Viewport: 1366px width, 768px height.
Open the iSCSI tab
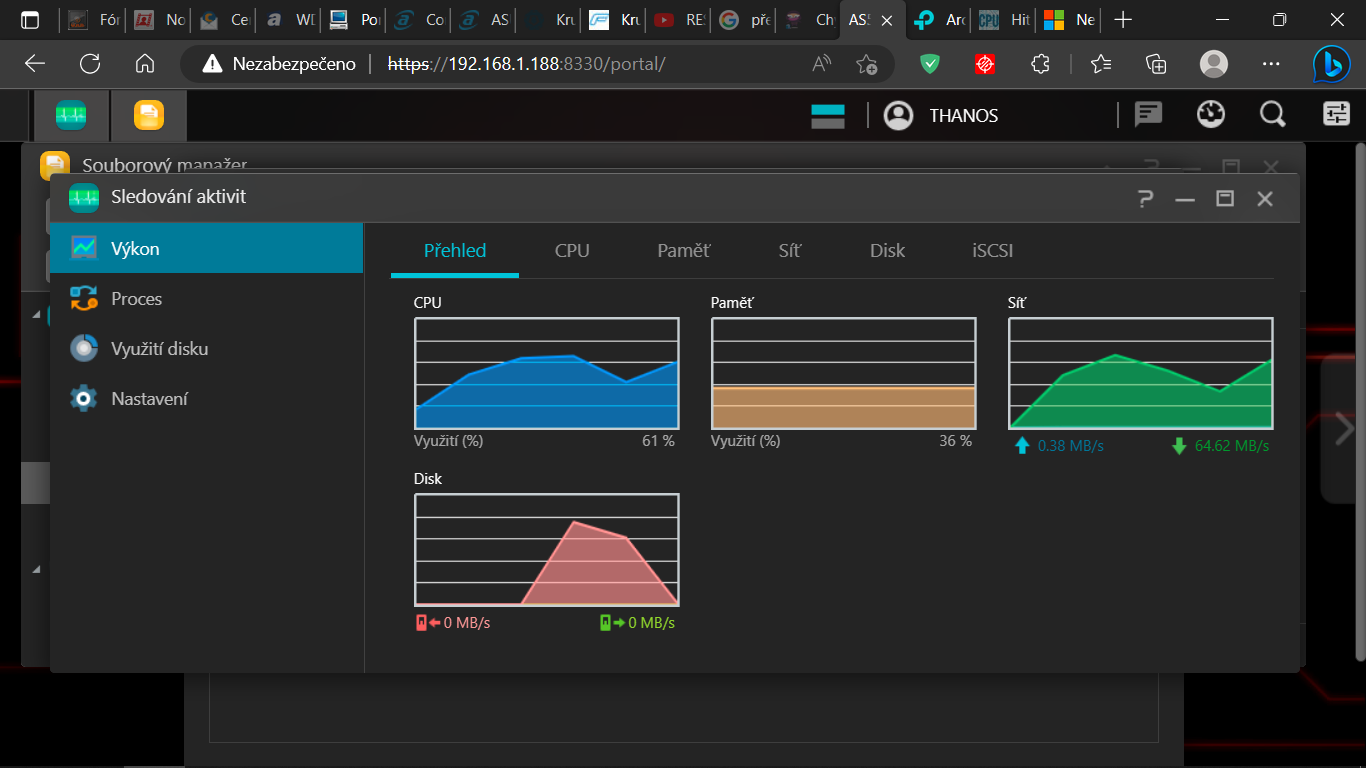pos(992,251)
